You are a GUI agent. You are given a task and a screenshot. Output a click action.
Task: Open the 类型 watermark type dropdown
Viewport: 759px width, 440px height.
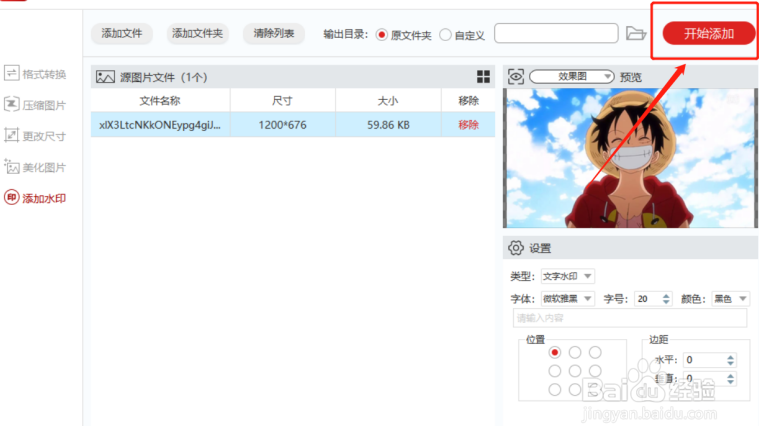pyautogui.click(x=567, y=276)
